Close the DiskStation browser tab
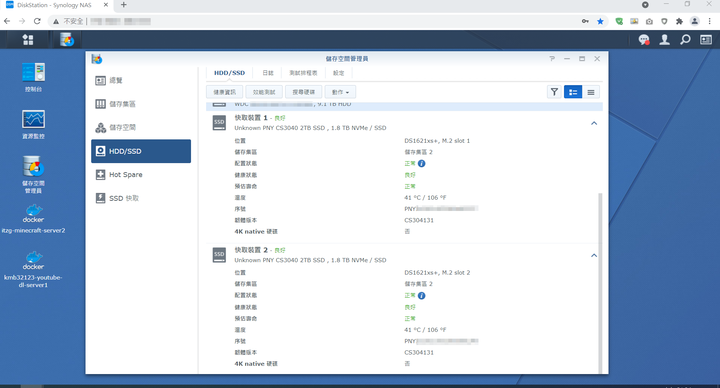 pyautogui.click(x=106, y=5)
